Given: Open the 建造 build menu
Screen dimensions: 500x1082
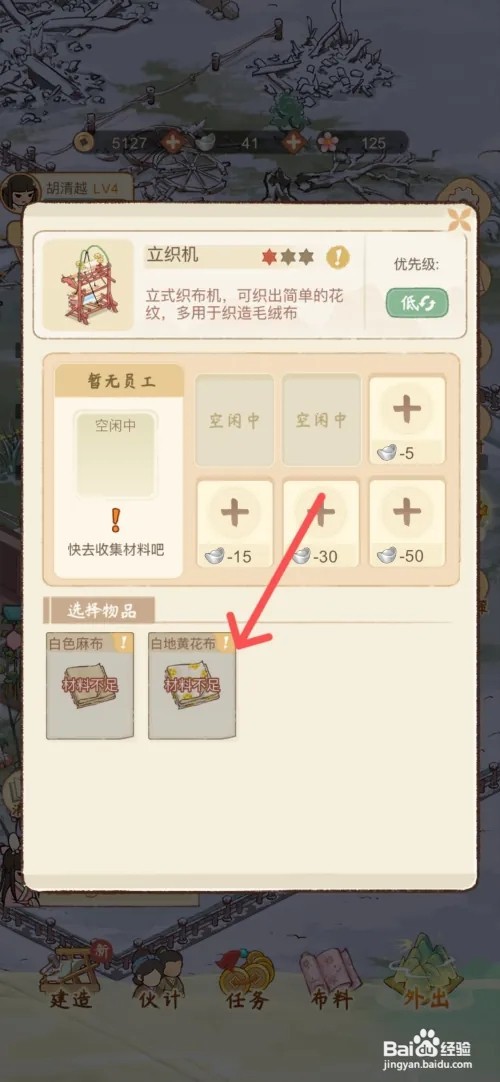Looking at the screenshot, I should point(73,978).
